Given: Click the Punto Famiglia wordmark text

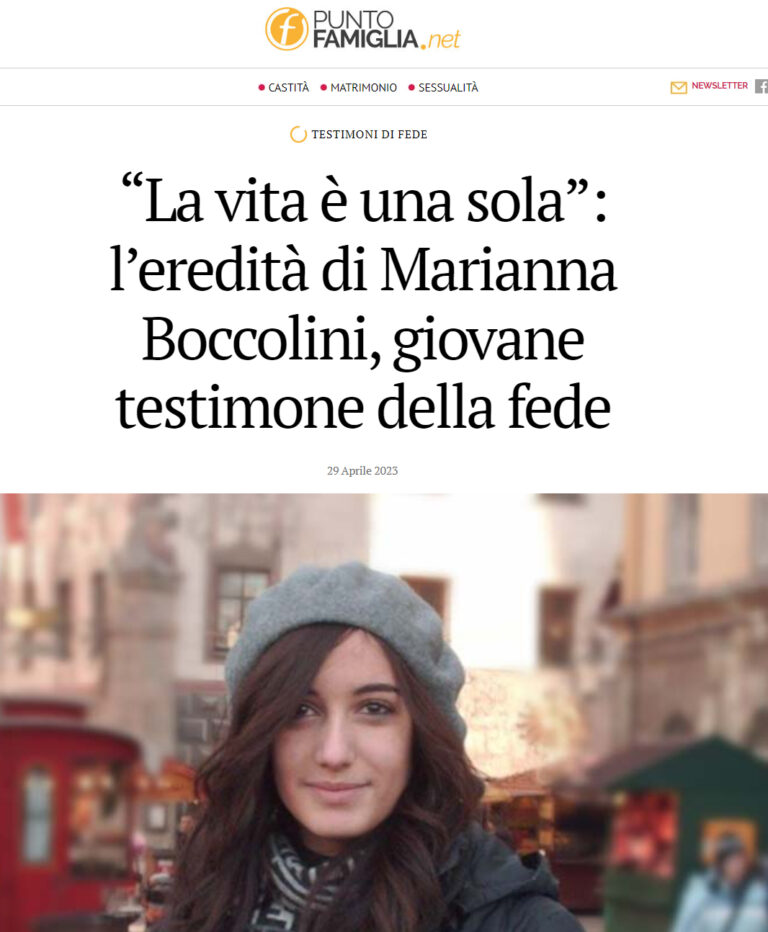Looking at the screenshot, I should click(365, 29).
